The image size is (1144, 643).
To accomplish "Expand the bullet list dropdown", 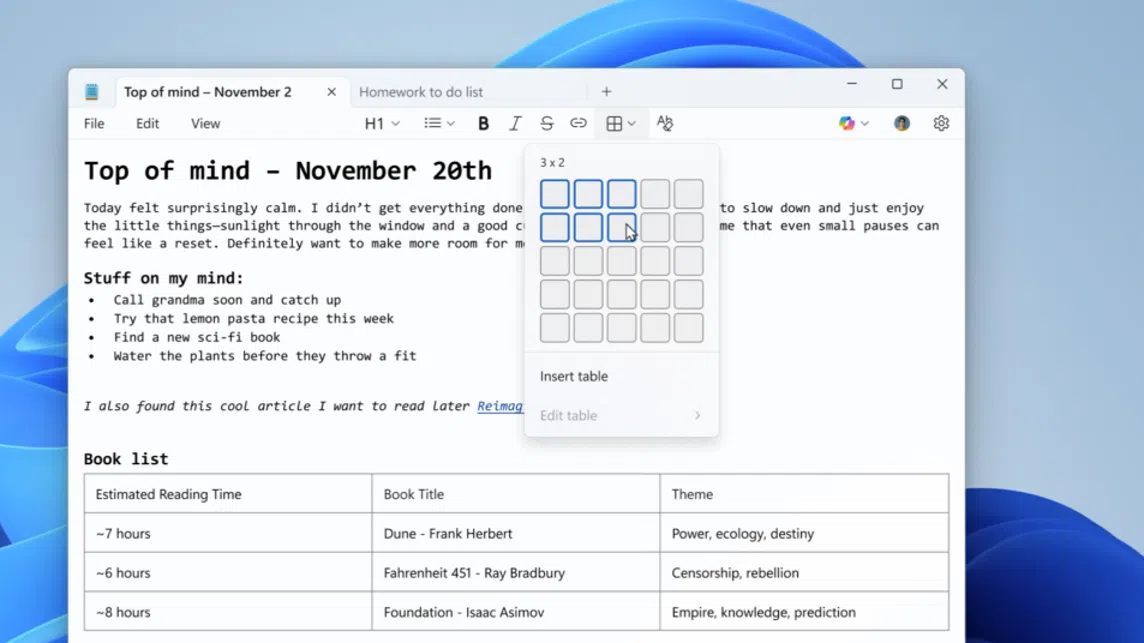I will pyautogui.click(x=439, y=124).
